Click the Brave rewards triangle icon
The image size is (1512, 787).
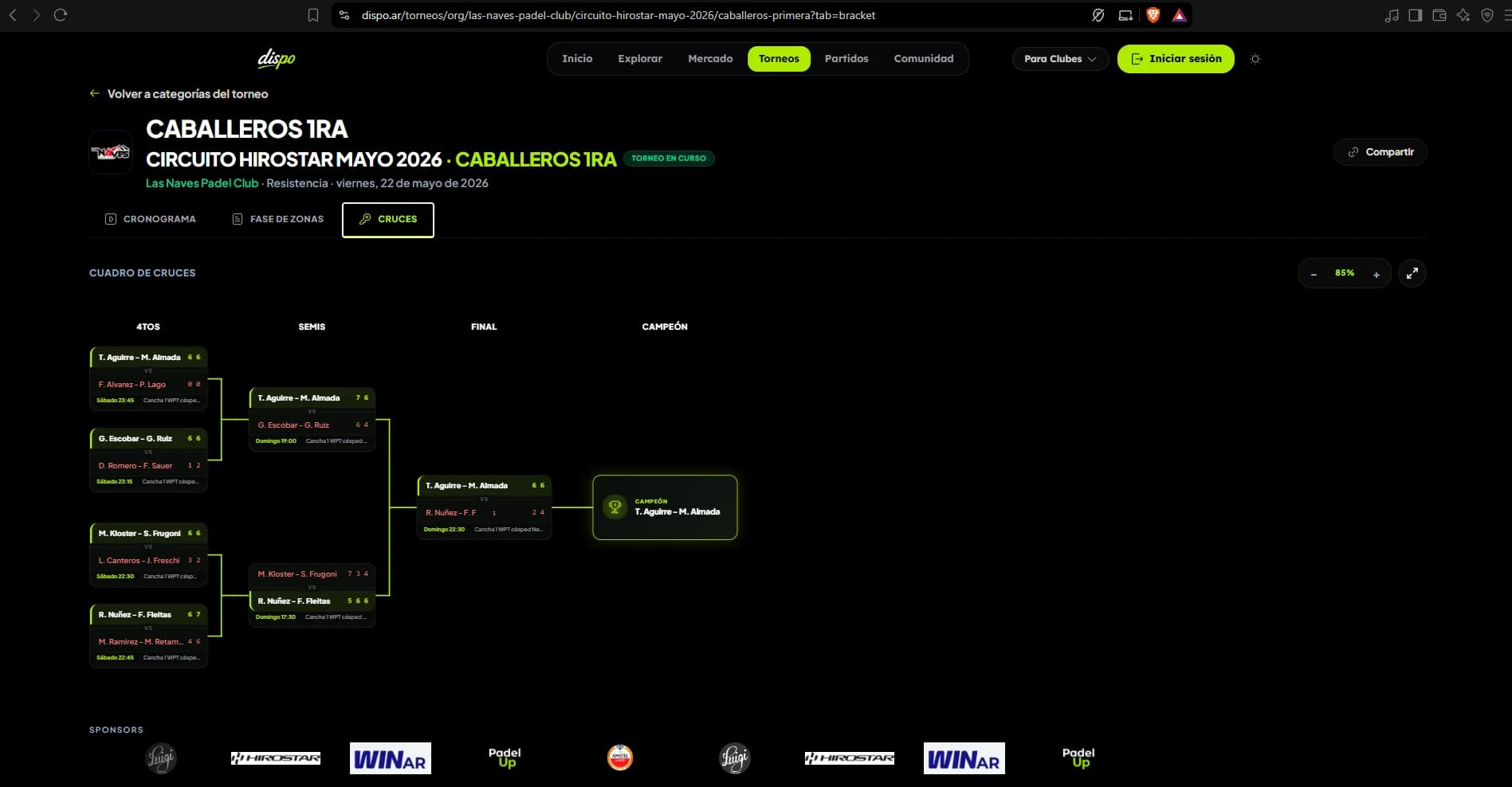click(1180, 15)
